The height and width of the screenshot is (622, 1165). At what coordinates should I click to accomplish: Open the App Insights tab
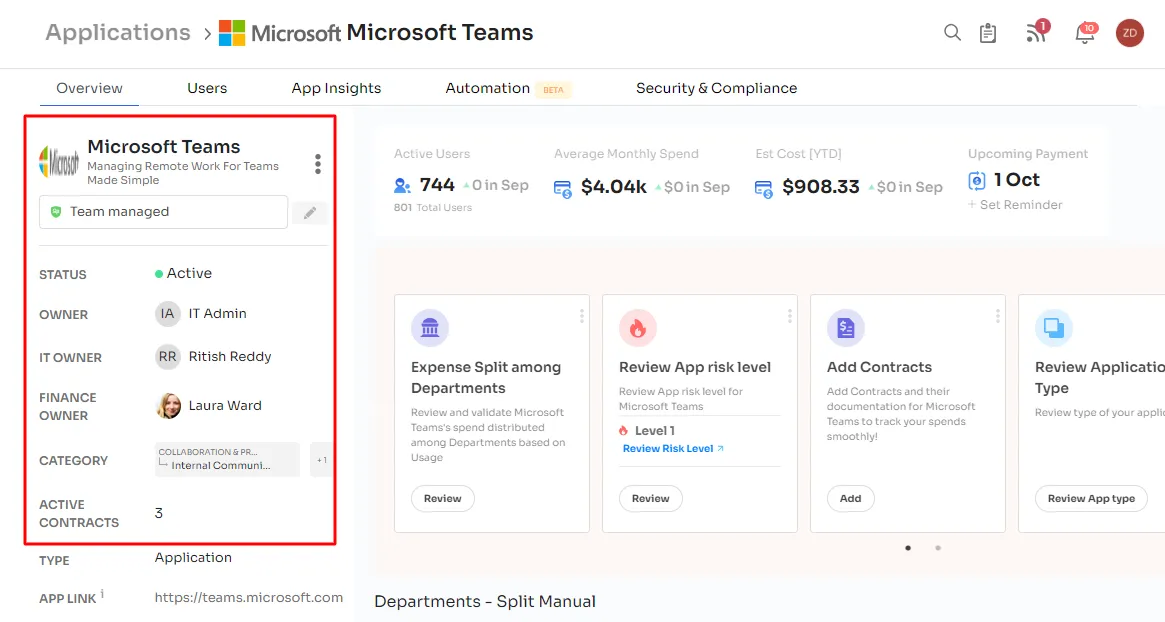336,88
